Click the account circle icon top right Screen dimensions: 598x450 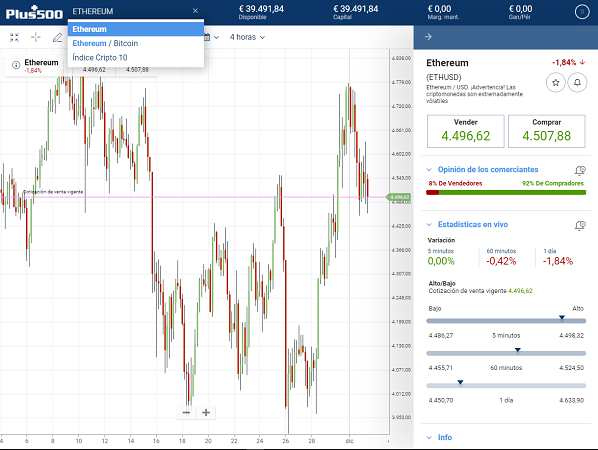(582, 12)
